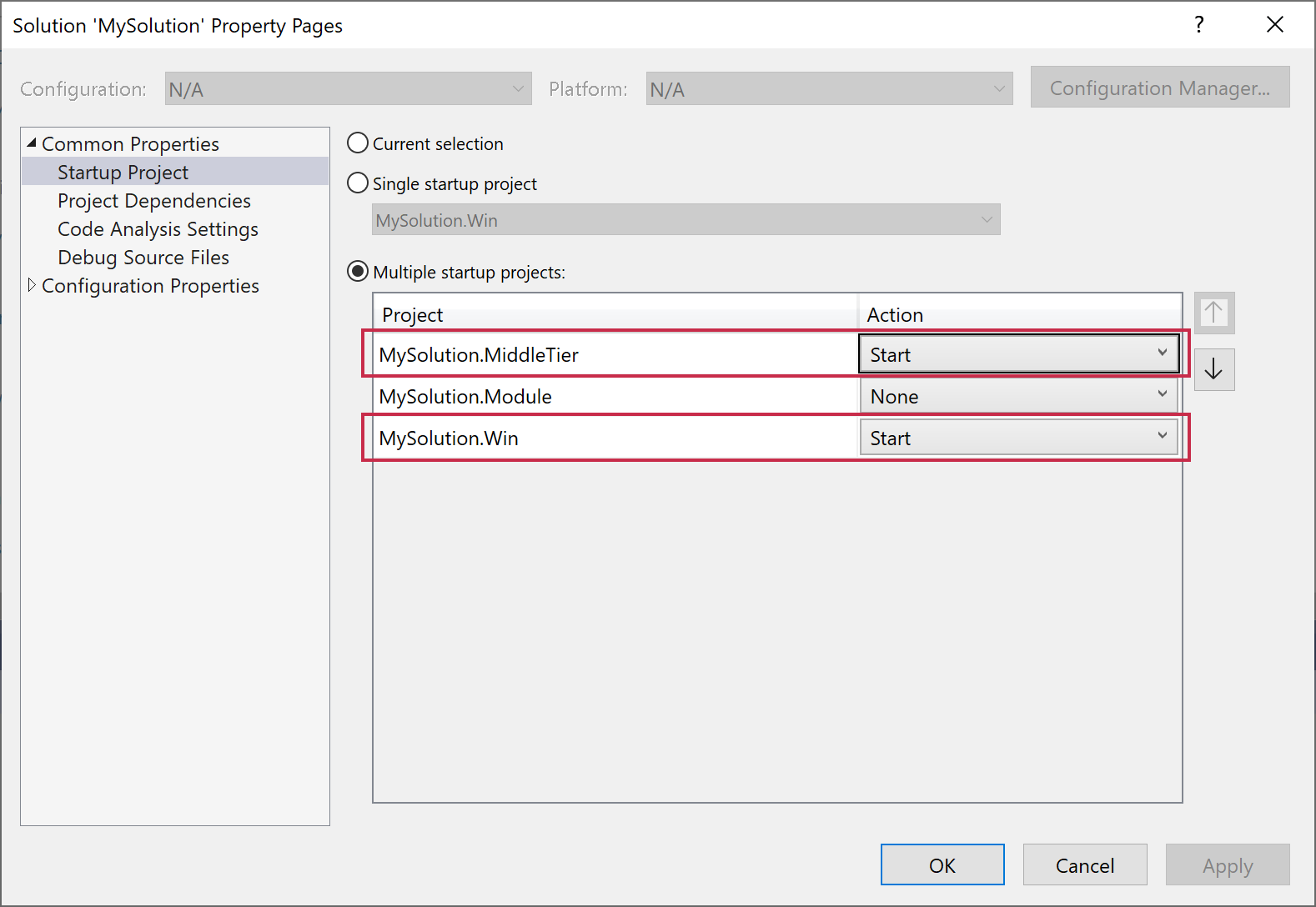Open Action dropdown for MySolution.Win
Image resolution: width=1316 pixels, height=907 pixels.
point(1017,438)
